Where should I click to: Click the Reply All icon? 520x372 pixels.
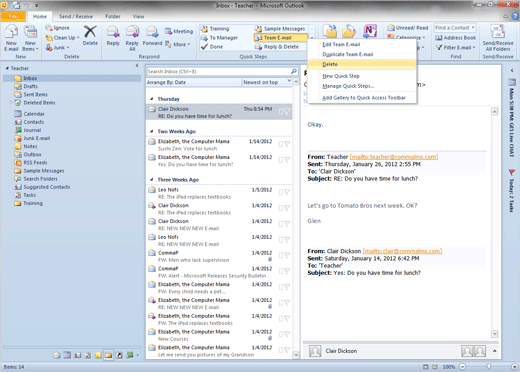(132, 32)
